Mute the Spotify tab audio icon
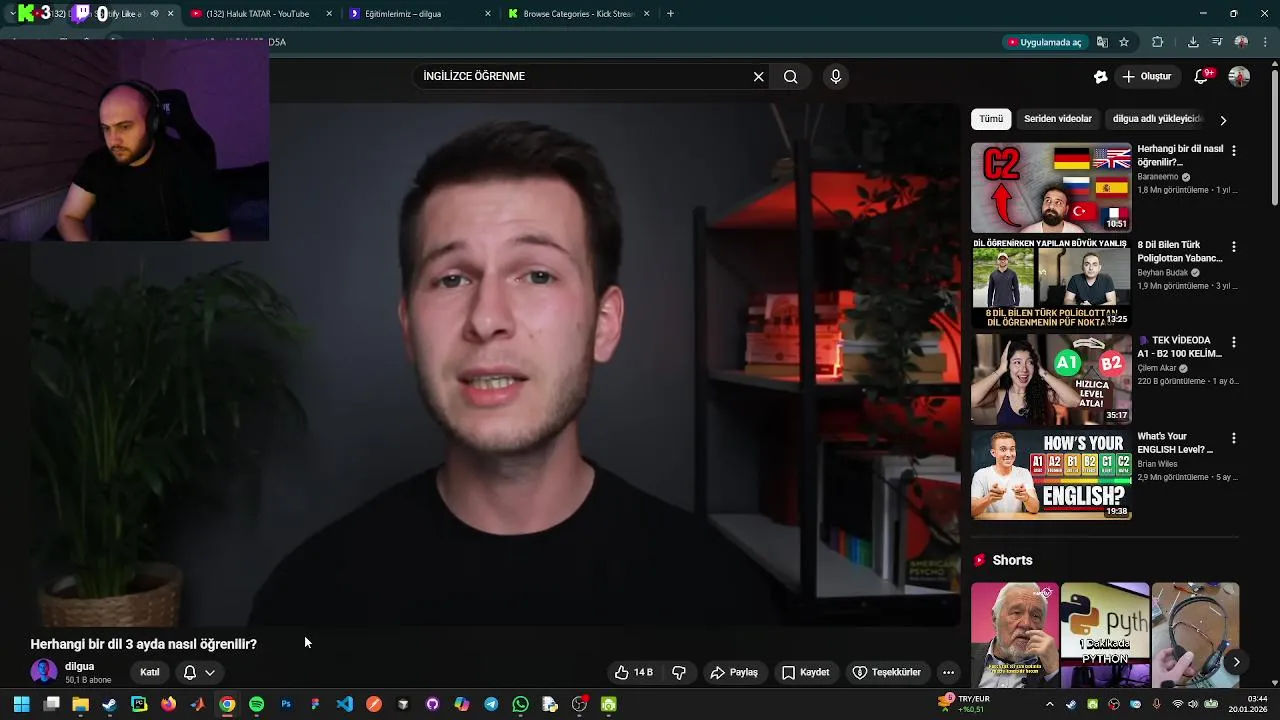 (x=154, y=14)
